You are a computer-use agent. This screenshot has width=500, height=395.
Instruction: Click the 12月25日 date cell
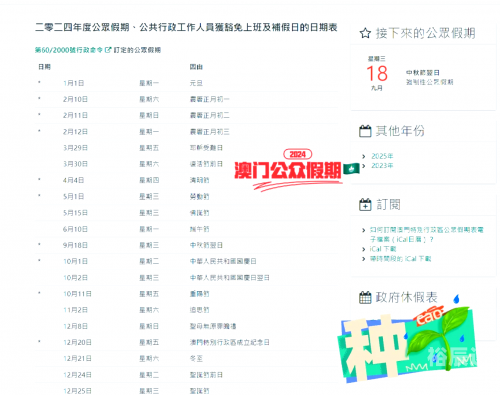77,391
